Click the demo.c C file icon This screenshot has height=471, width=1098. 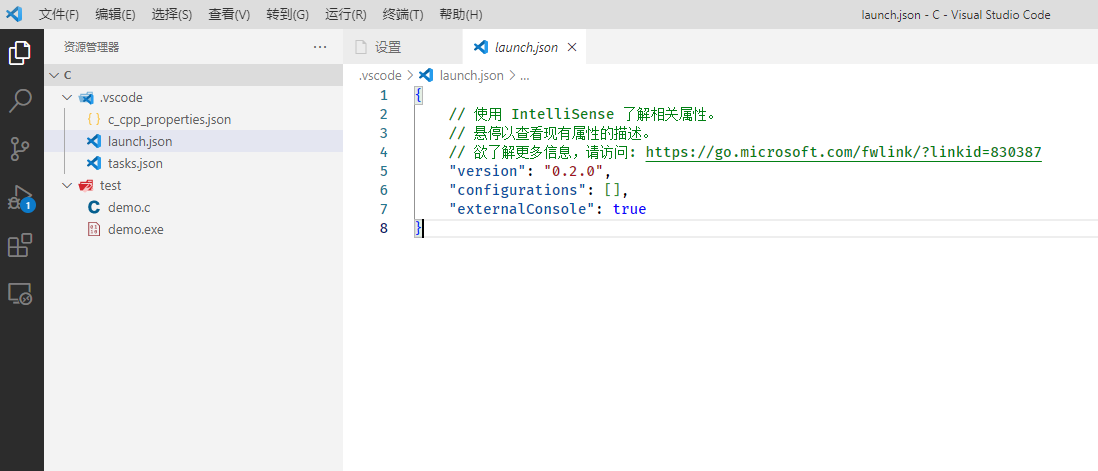tap(94, 207)
